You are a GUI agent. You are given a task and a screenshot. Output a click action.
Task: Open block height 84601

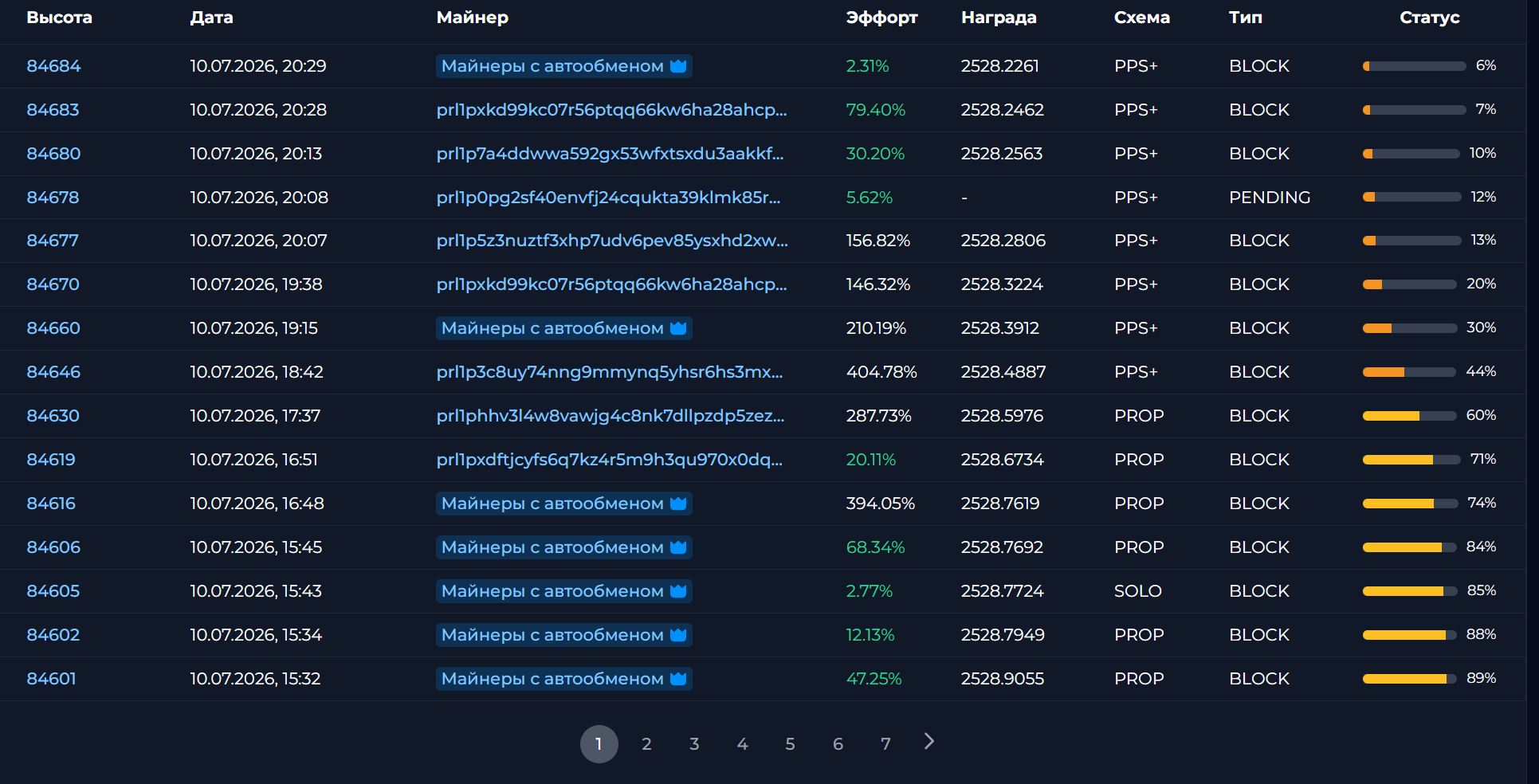point(51,679)
